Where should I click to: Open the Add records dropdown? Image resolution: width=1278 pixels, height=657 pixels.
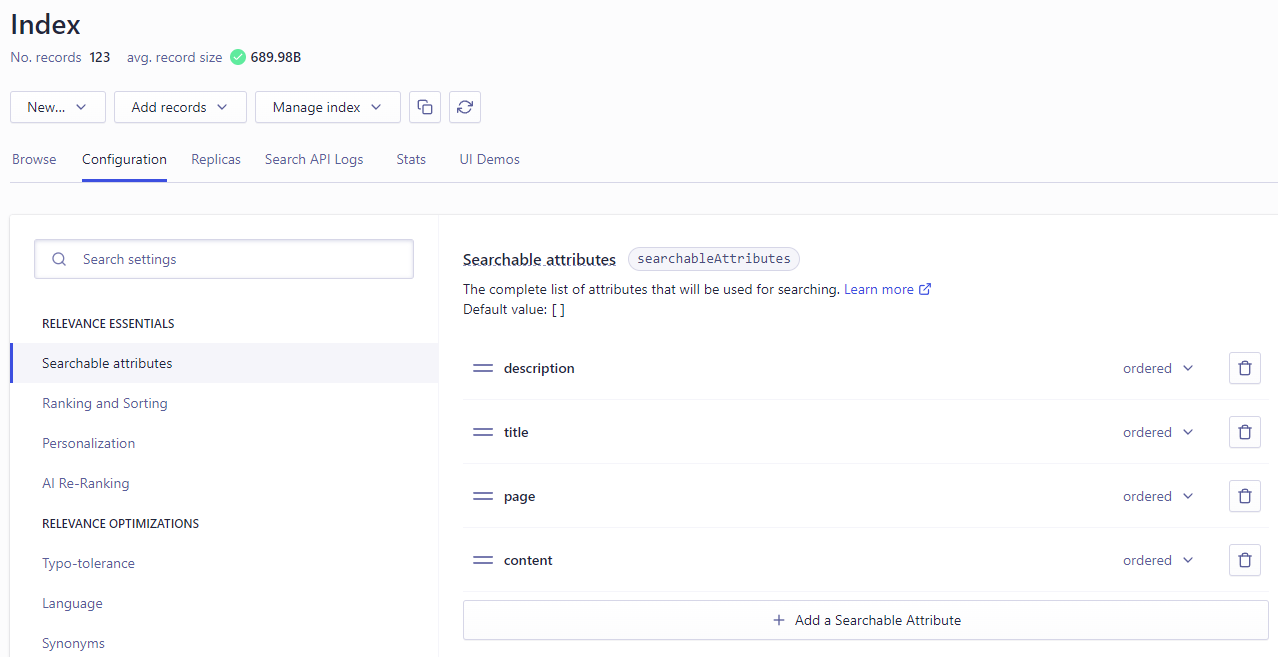pos(180,107)
